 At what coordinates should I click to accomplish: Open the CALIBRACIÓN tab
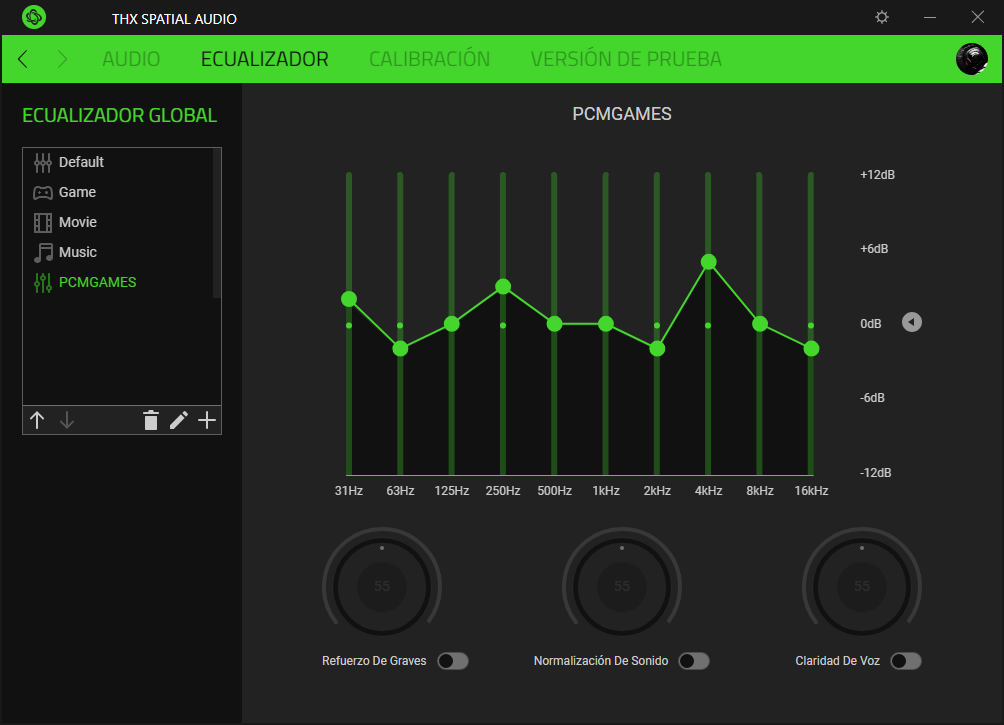pos(430,59)
